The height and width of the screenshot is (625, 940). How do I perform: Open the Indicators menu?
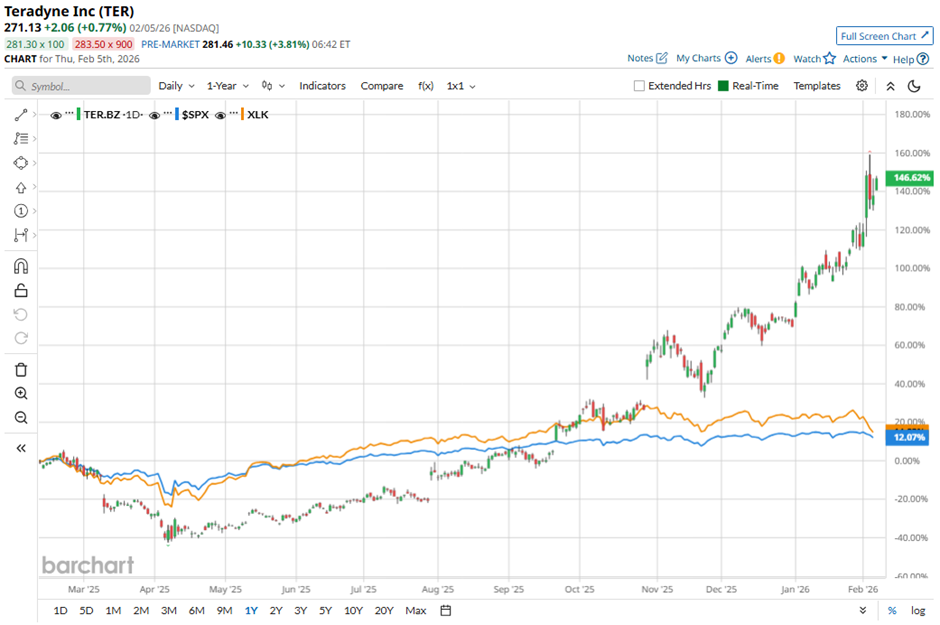[x=322, y=86]
